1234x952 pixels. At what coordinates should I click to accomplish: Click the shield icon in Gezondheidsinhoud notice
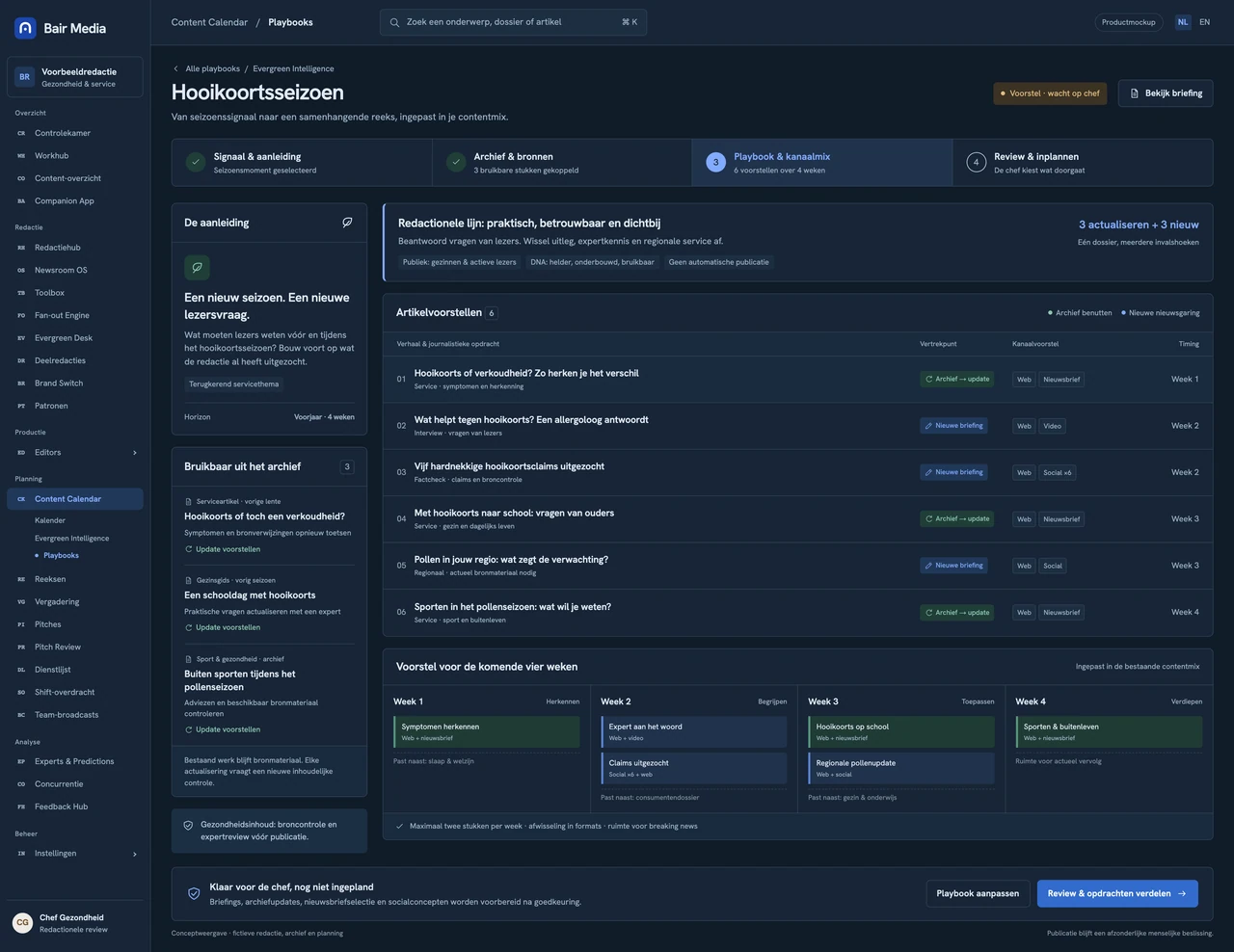pos(188,826)
